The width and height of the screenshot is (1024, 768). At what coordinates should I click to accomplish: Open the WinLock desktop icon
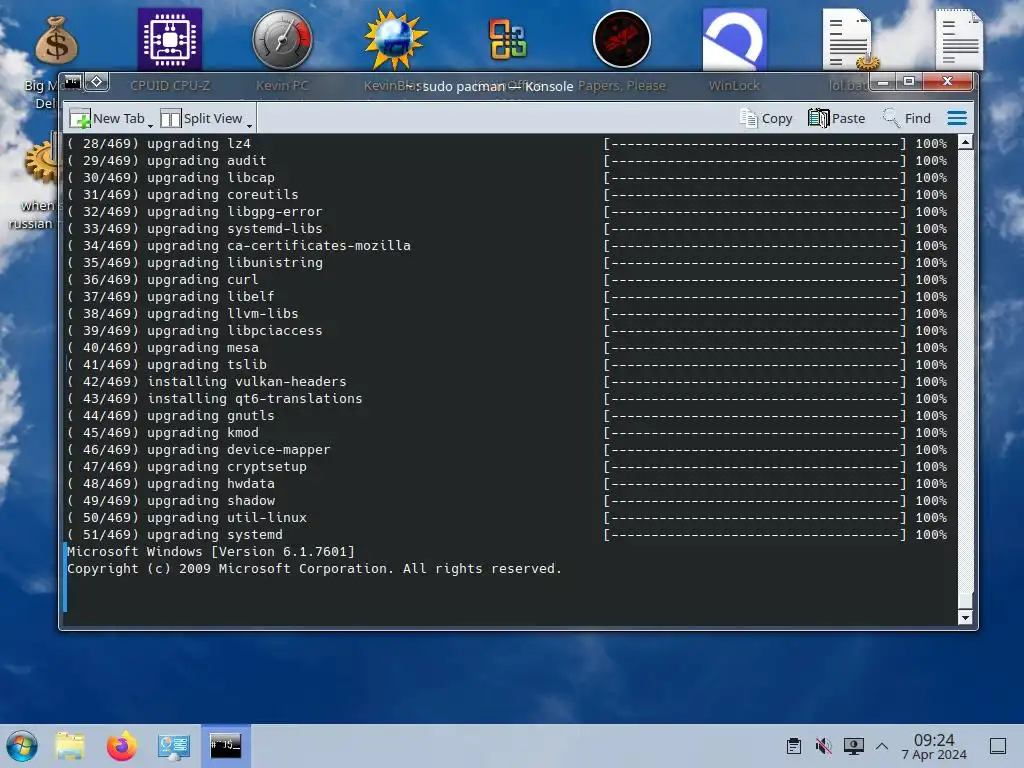[734, 39]
